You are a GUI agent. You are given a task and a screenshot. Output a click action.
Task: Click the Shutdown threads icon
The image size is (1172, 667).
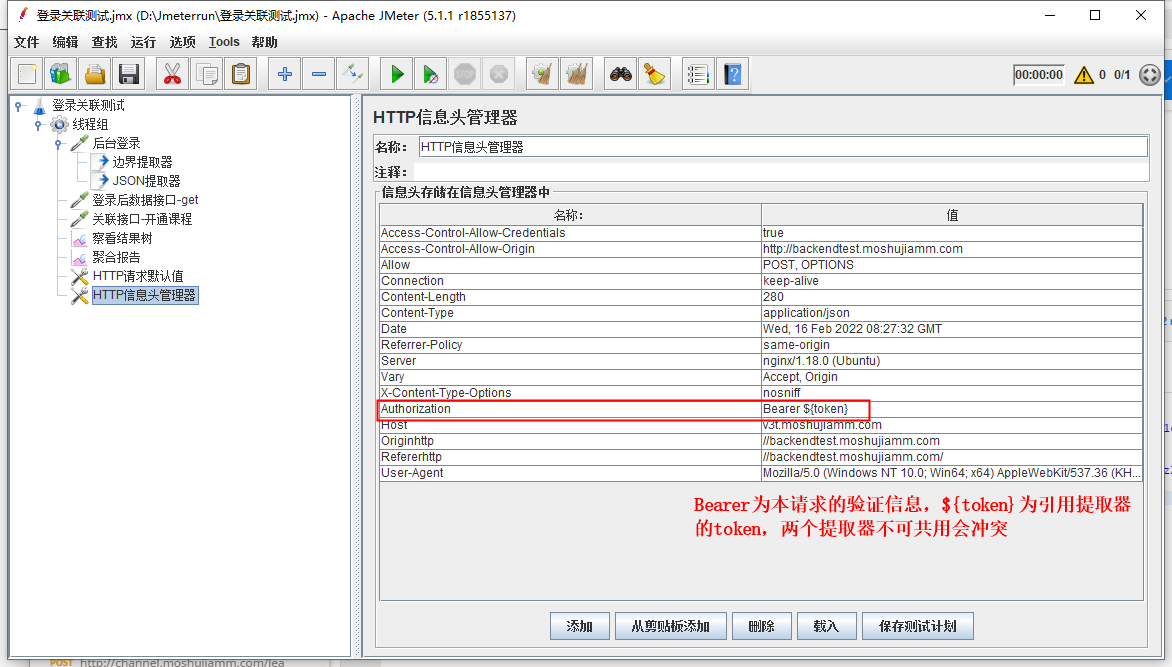click(x=499, y=74)
